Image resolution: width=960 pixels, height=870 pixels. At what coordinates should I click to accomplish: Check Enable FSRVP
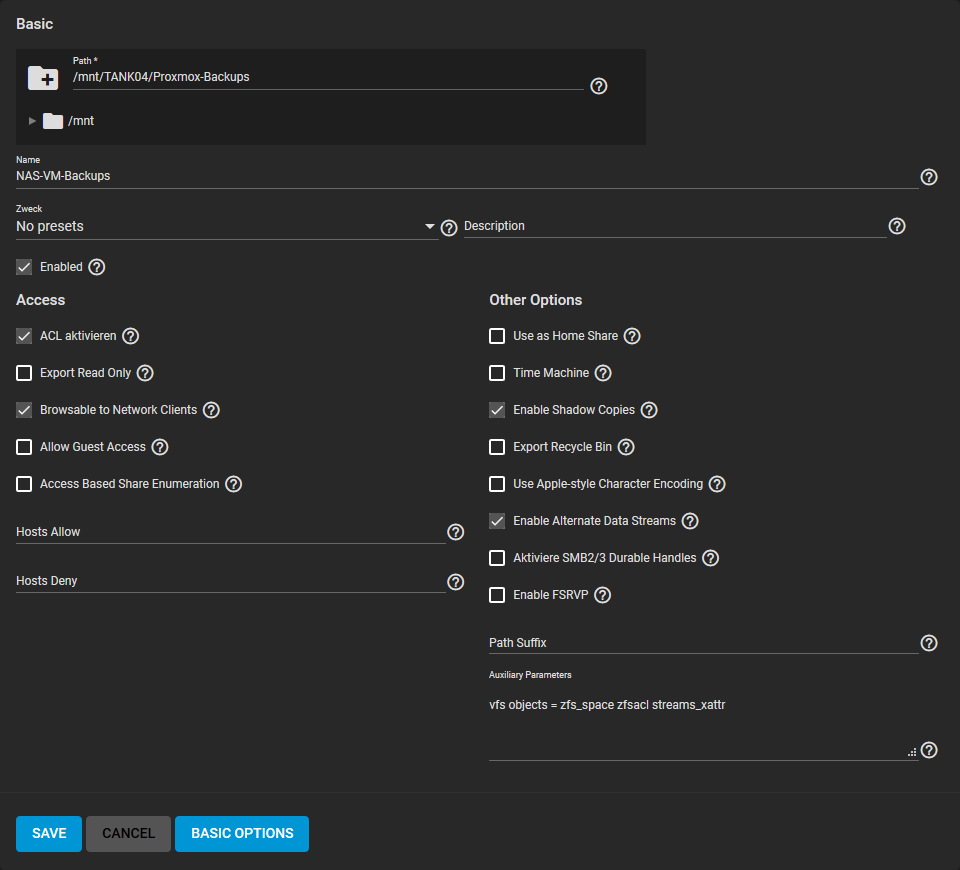497,594
